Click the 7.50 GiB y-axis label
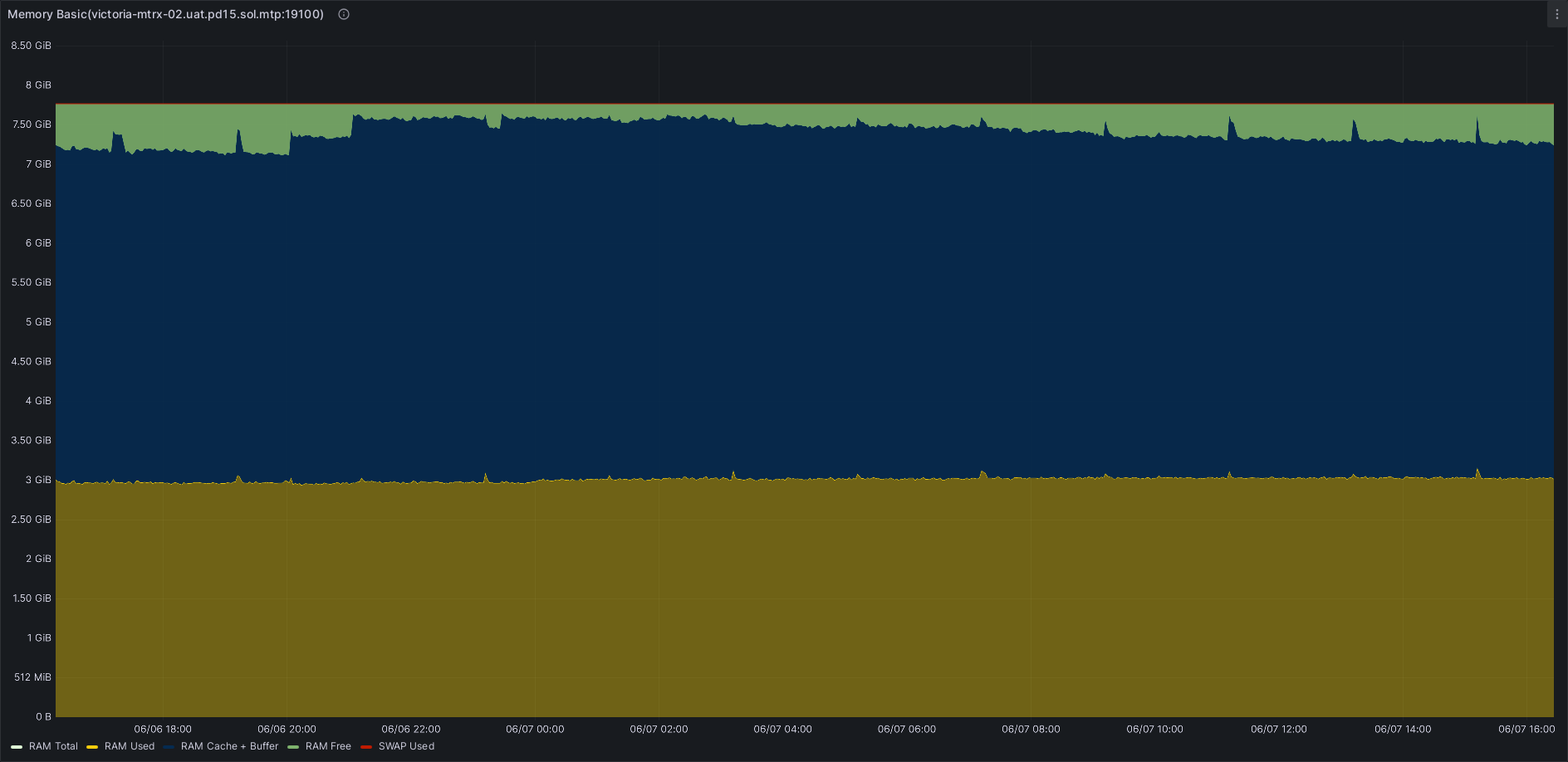 (32, 125)
